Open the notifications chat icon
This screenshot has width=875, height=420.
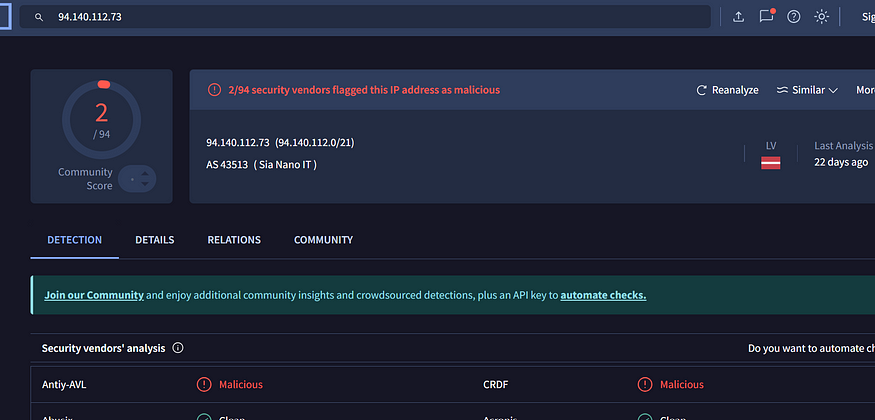[766, 17]
